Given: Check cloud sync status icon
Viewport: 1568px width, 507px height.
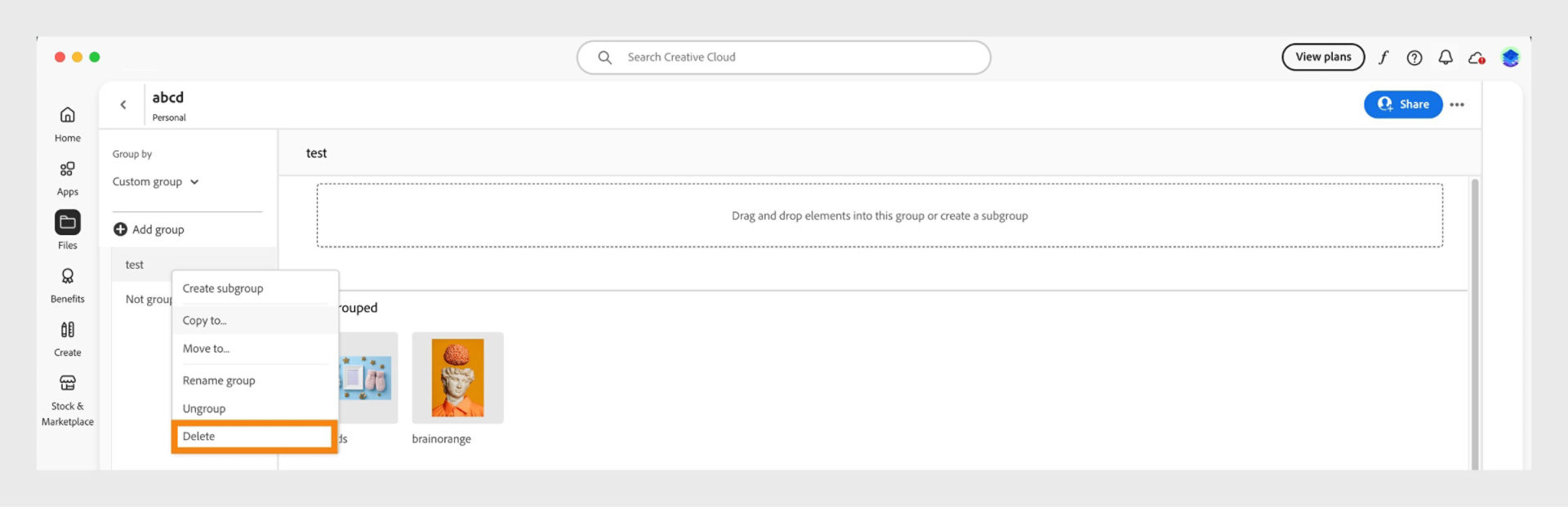Looking at the screenshot, I should (x=1477, y=58).
